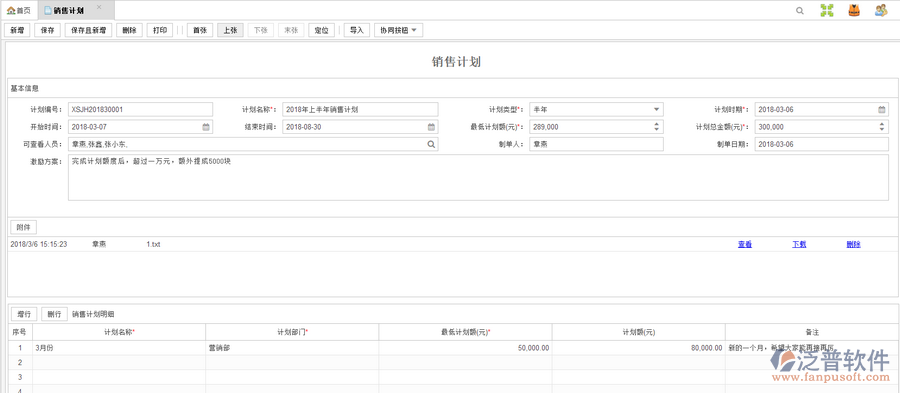Screen dimensions: 900x393
Task: Go to first record with 首张
Action: pyautogui.click(x=200, y=30)
